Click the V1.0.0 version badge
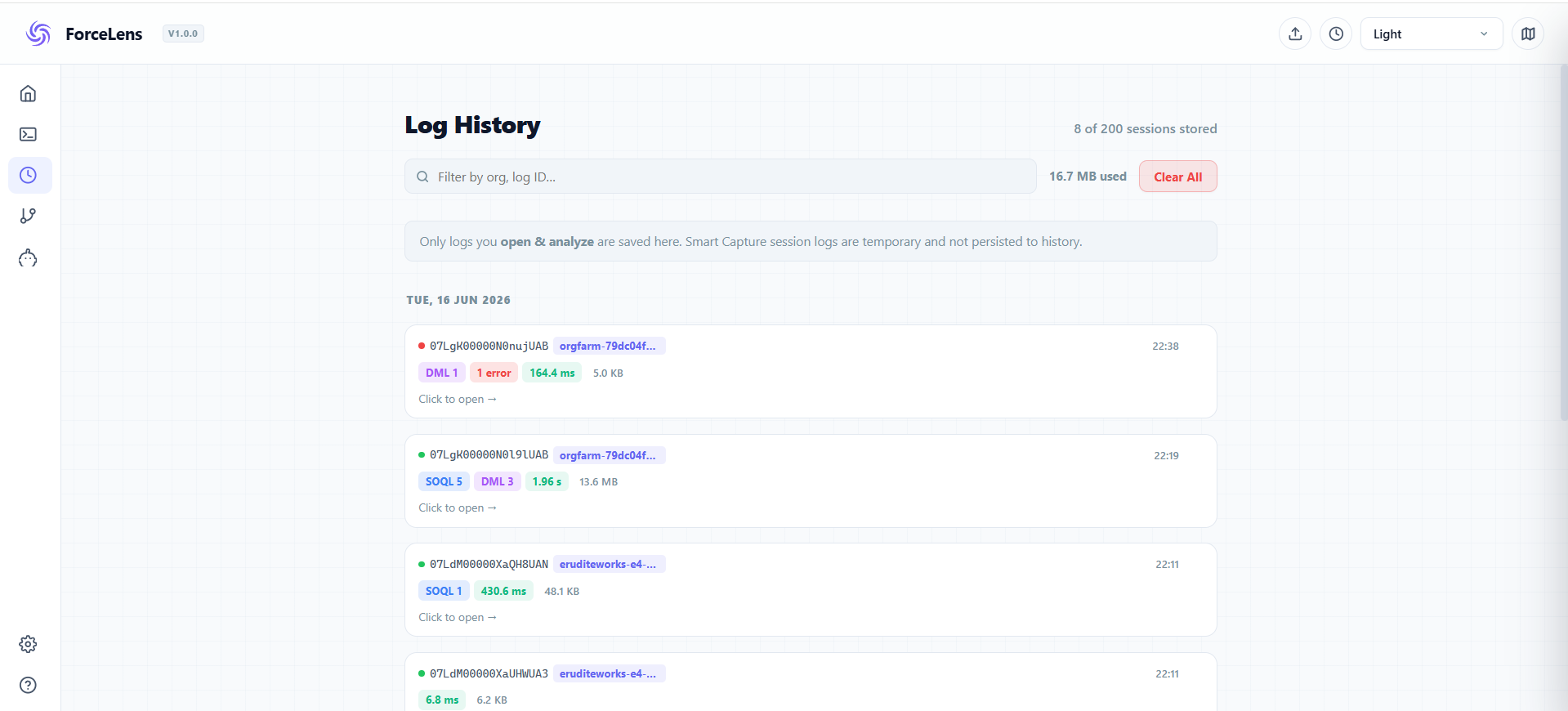 (x=183, y=34)
